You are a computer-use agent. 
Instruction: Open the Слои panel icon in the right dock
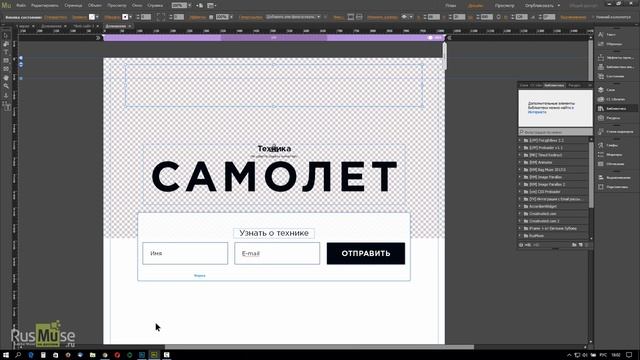pos(601,89)
